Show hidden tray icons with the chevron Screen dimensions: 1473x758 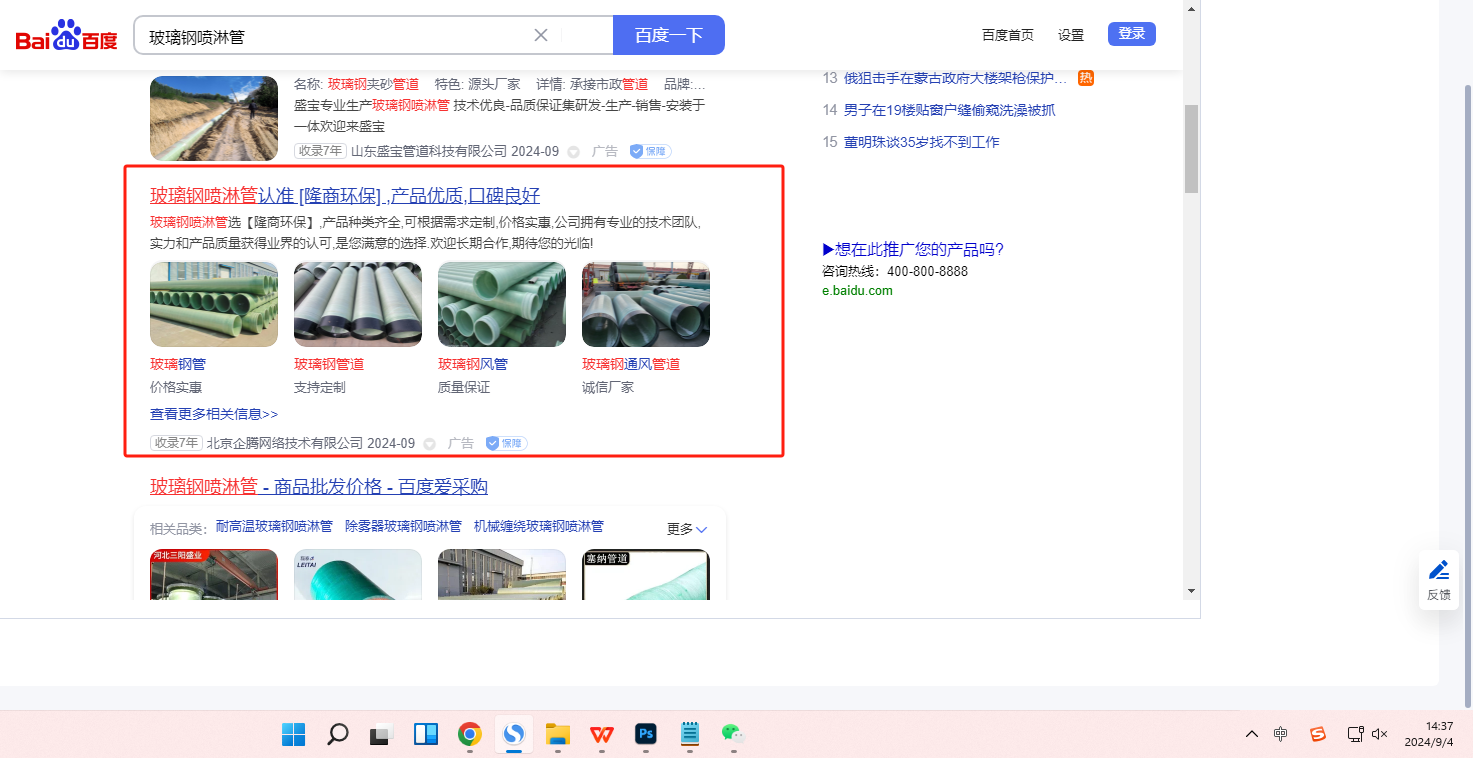[x=1252, y=734]
